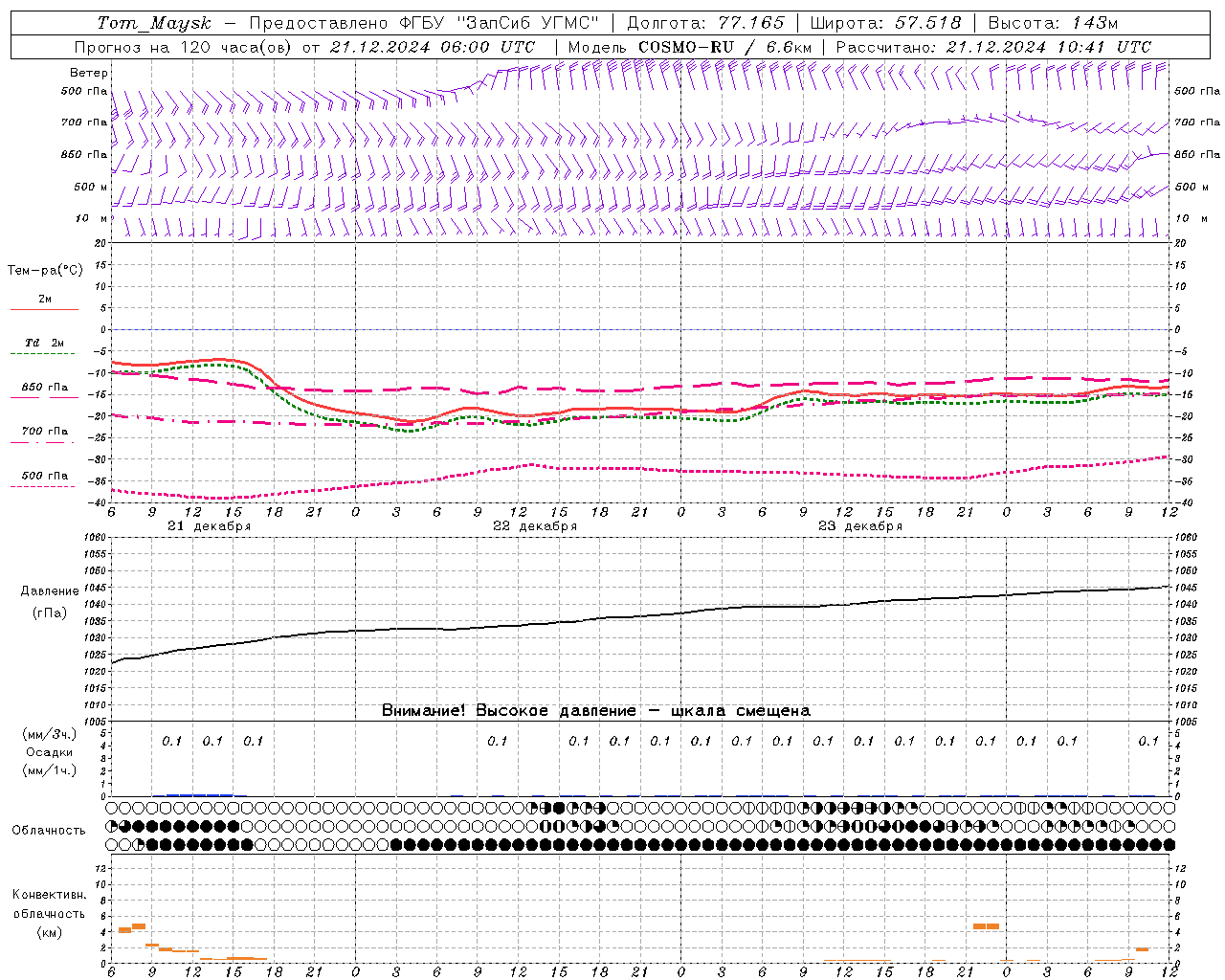Select the 'Предоставлено ФГБУ "ЗапСиб УГМС"' provider text

click(424, 23)
